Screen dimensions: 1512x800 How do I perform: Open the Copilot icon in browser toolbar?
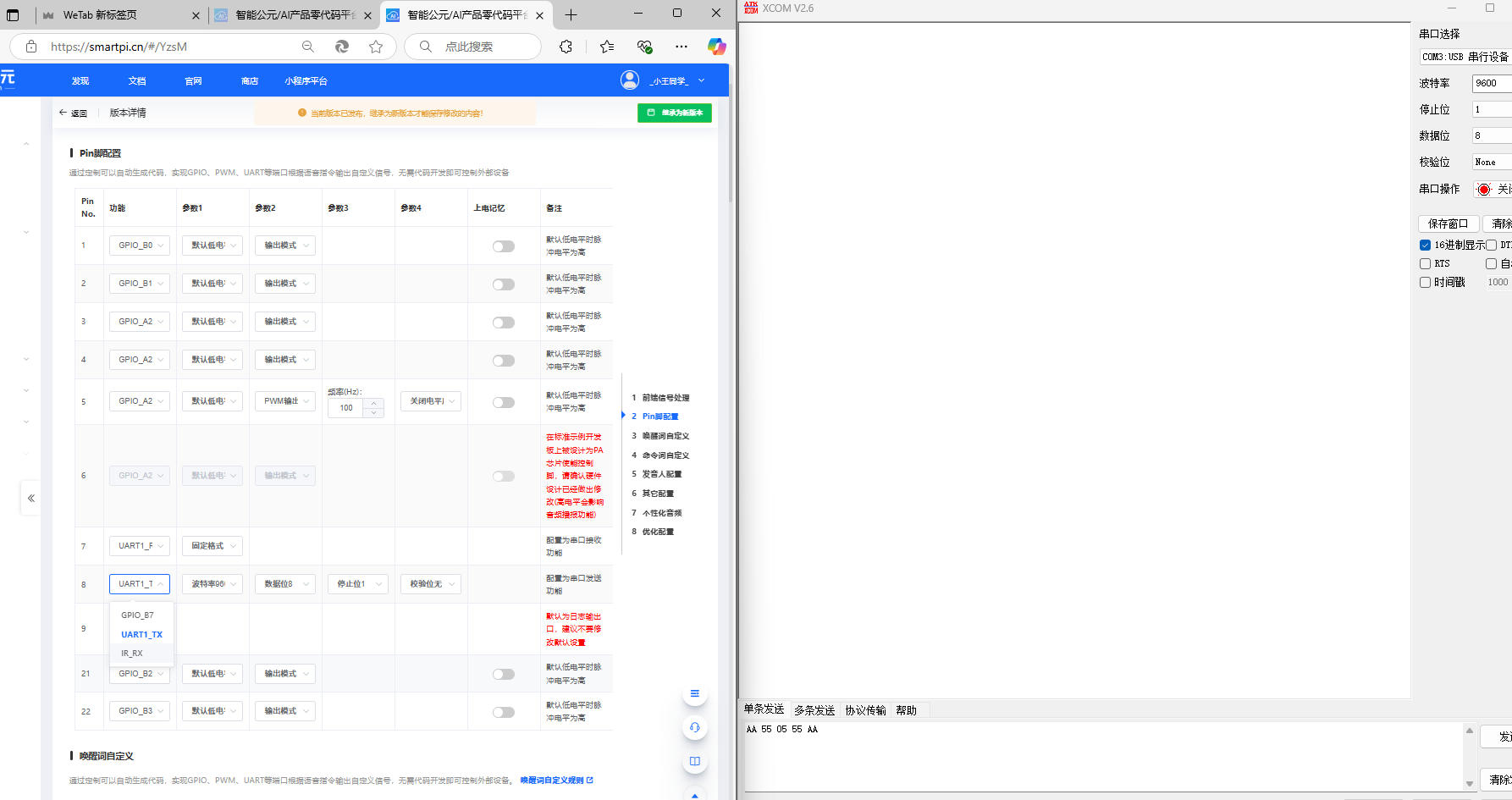click(716, 47)
